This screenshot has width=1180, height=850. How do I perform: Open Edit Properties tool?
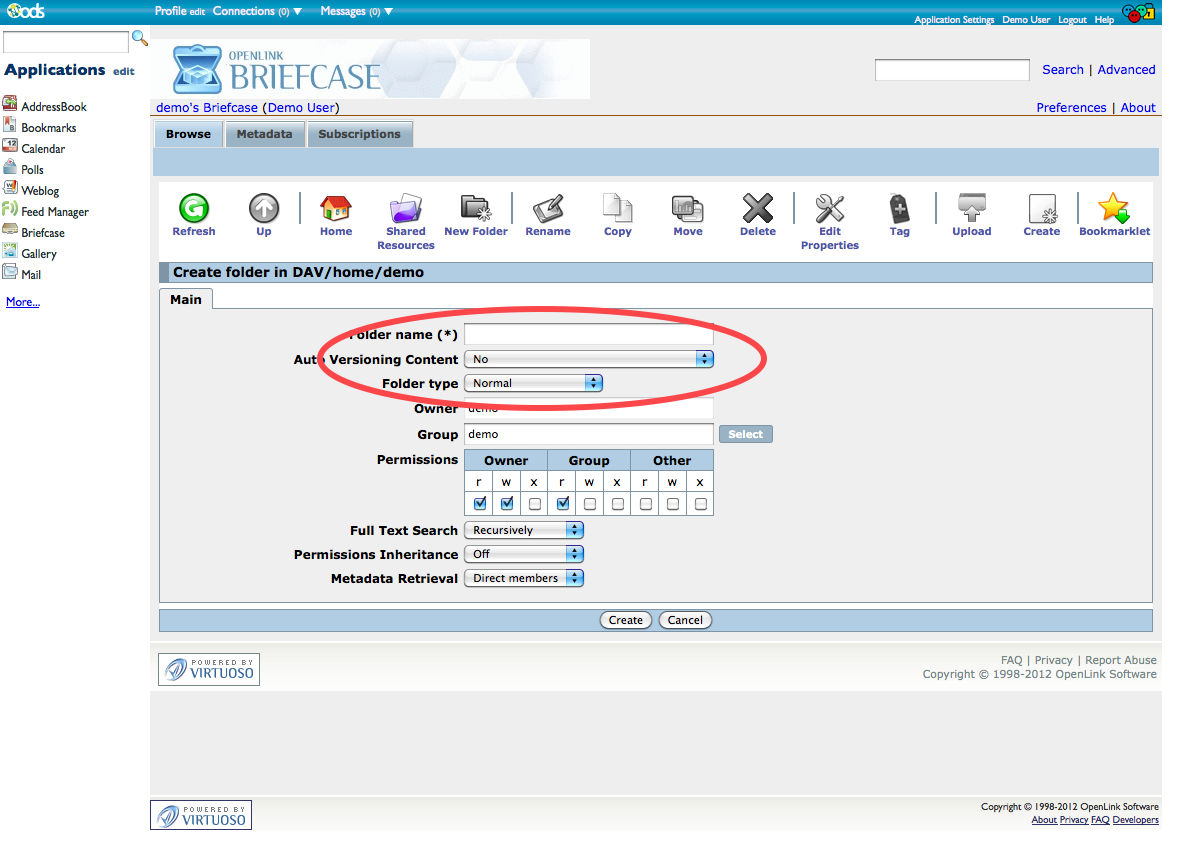click(829, 209)
